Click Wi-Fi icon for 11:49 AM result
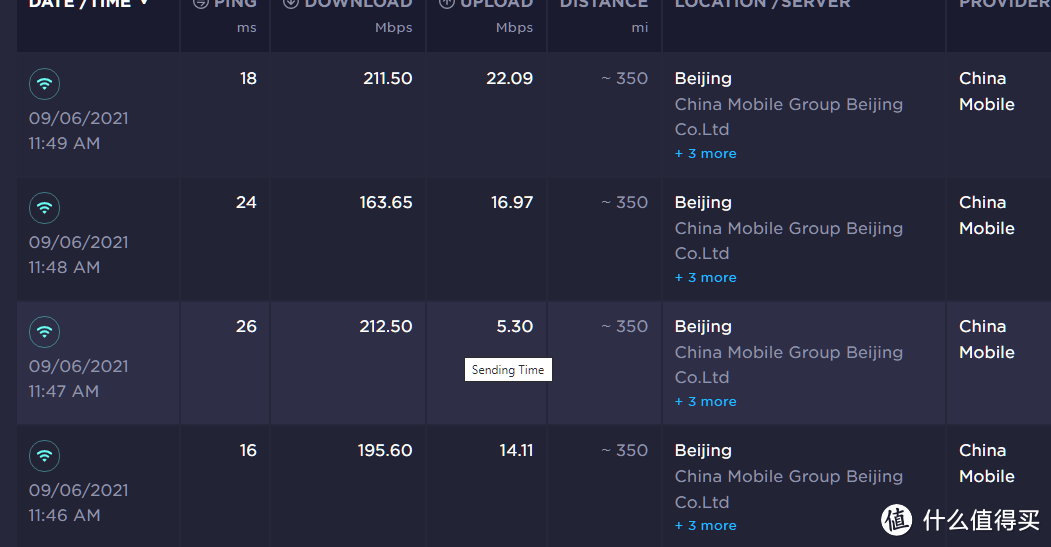The height and width of the screenshot is (547, 1051). [x=44, y=84]
